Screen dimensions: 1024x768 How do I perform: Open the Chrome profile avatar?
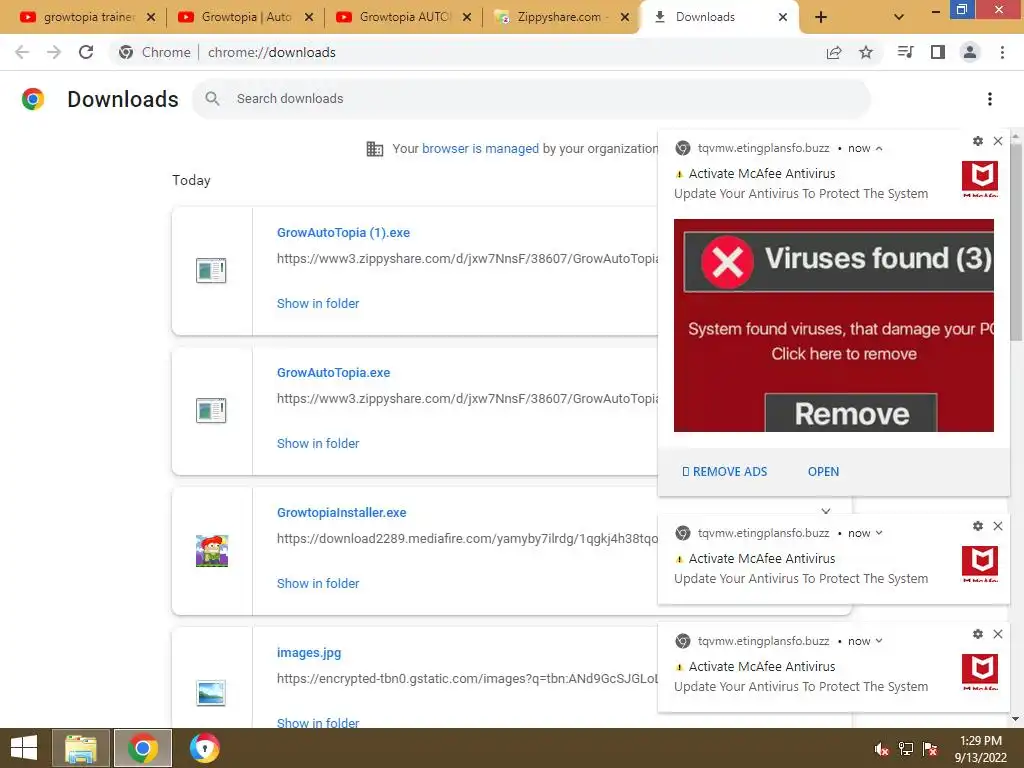[x=970, y=52]
